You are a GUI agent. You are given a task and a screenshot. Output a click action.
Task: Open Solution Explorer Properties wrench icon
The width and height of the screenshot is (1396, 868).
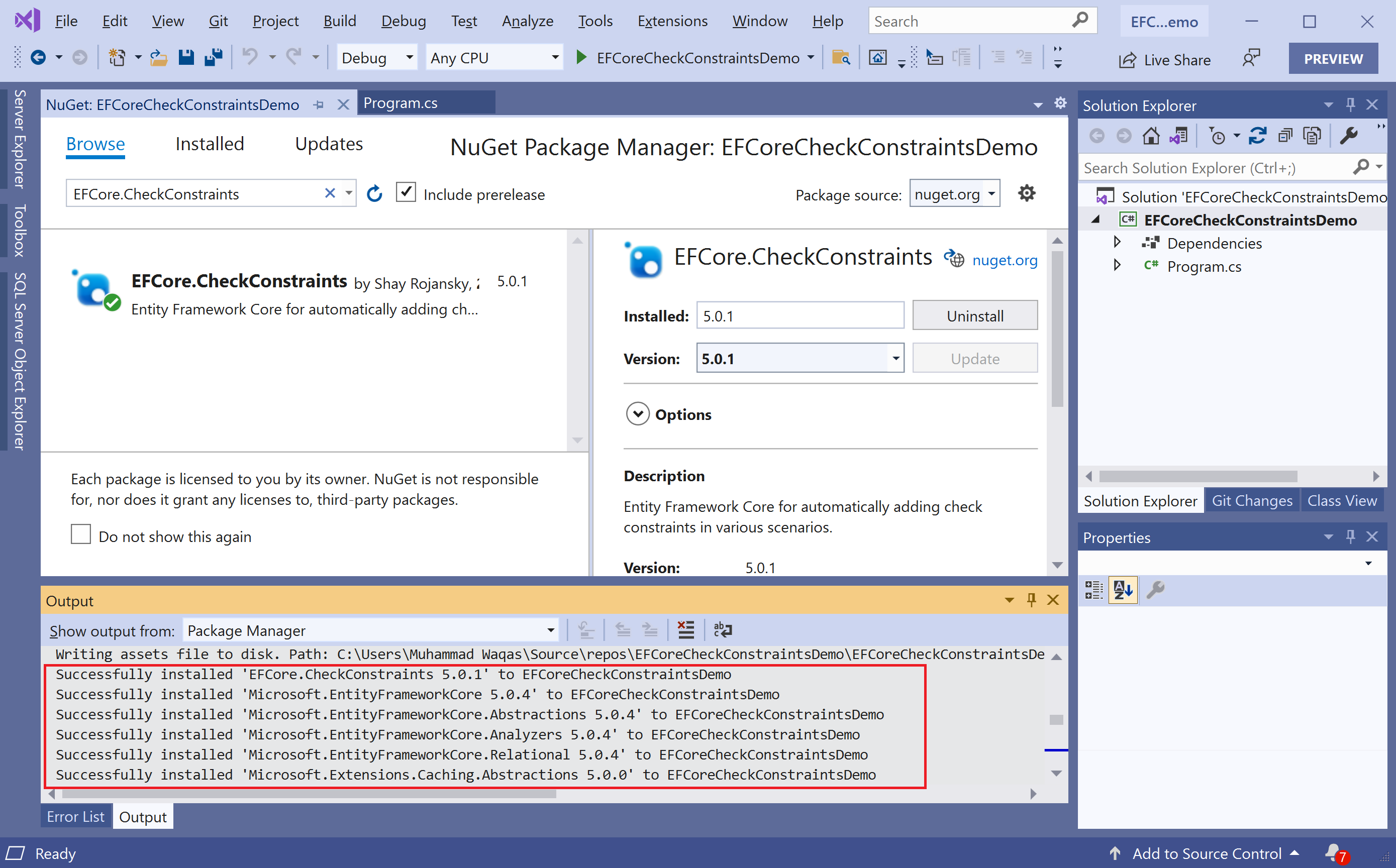tap(1348, 136)
